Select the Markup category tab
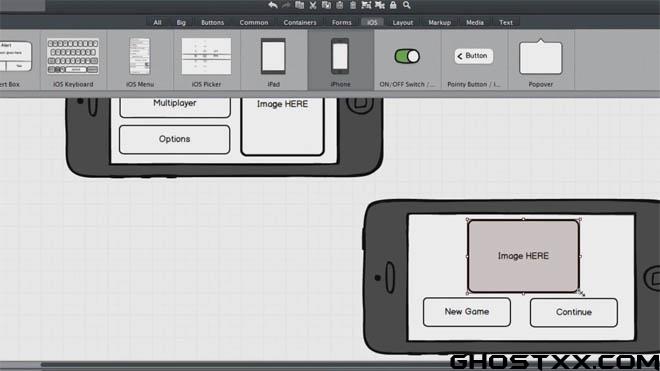This screenshot has width=660, height=371. click(439, 22)
